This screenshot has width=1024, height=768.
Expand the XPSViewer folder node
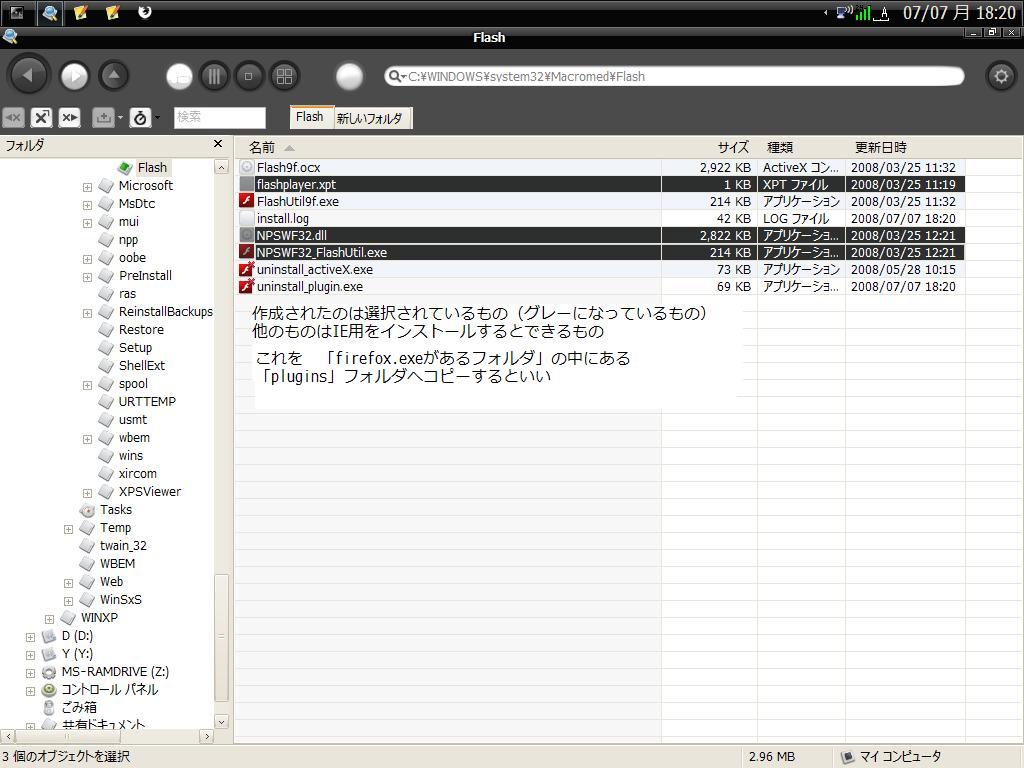[87, 493]
